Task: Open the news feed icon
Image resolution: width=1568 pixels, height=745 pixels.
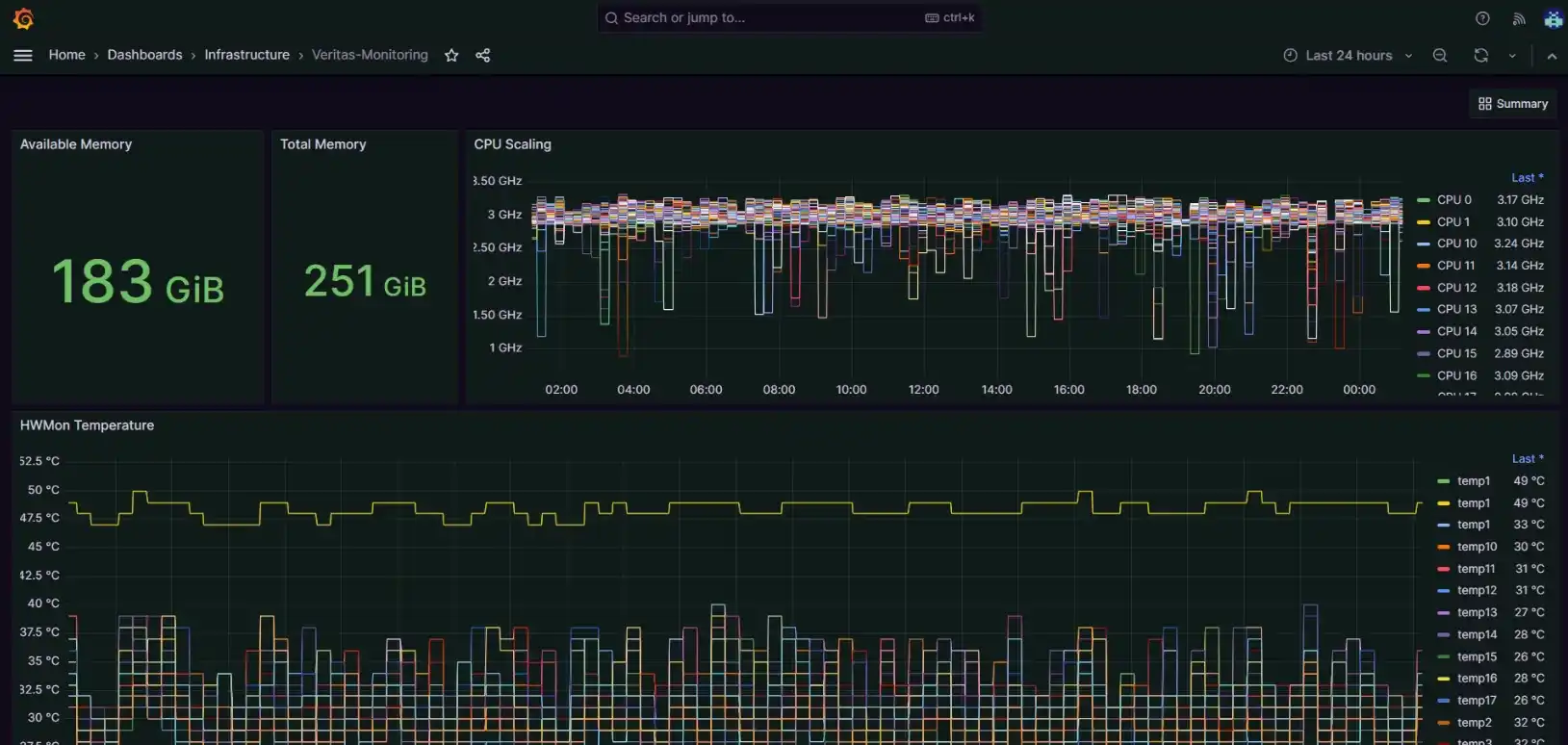Action: tap(1519, 18)
